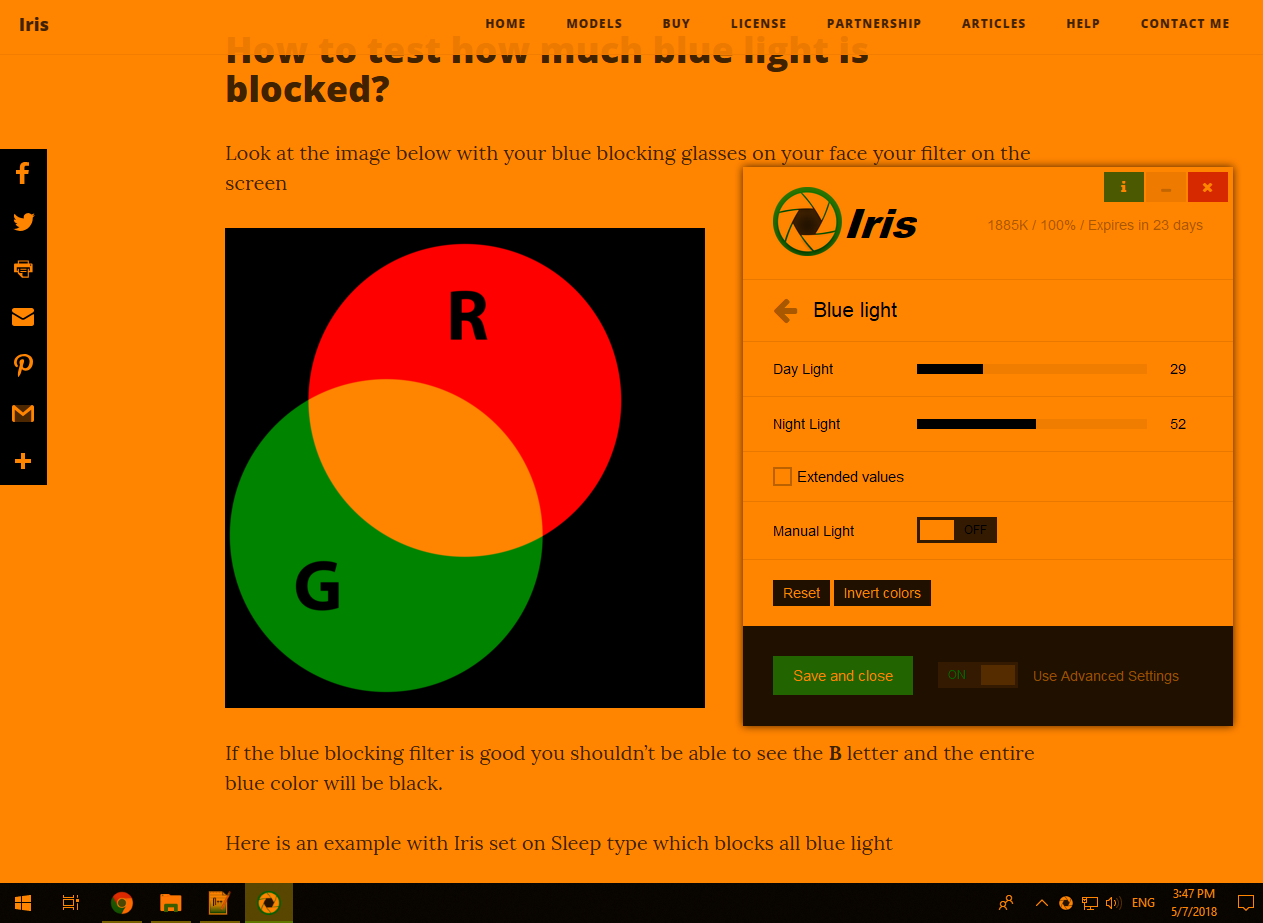Share through Gmail icon
Image resolution: width=1263 pixels, height=923 pixels.
23,413
